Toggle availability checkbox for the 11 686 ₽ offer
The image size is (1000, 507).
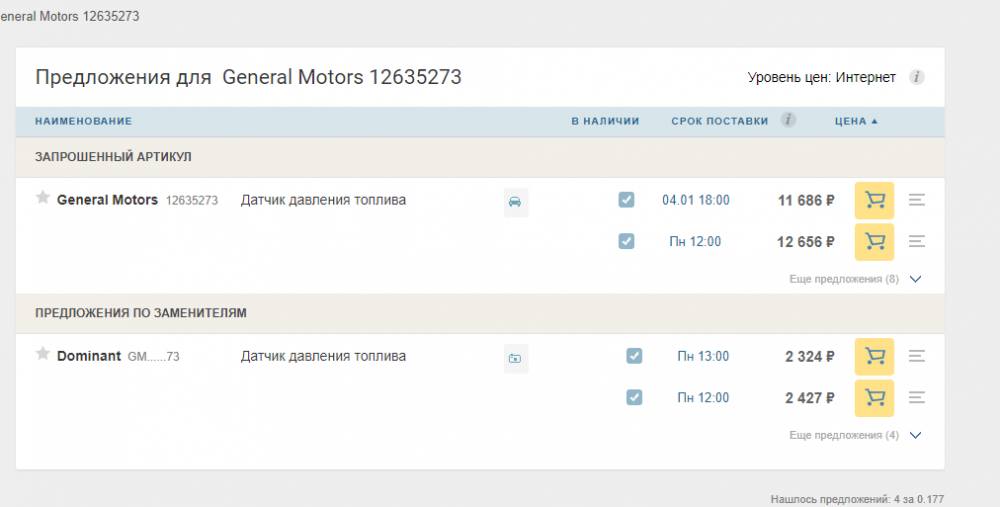(626, 200)
